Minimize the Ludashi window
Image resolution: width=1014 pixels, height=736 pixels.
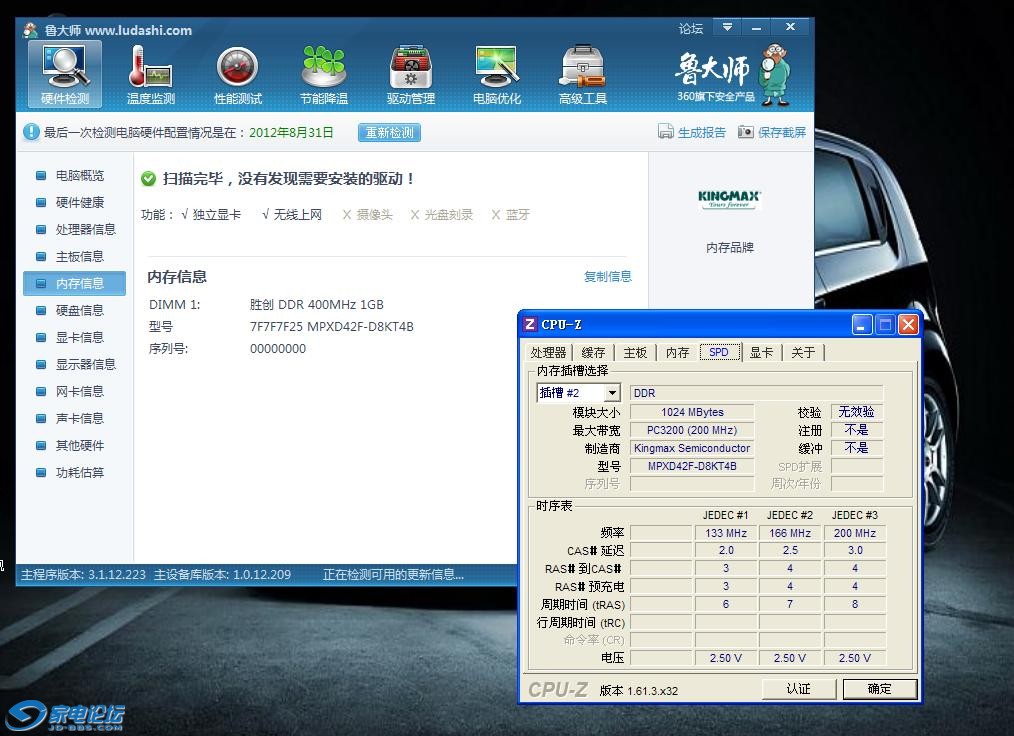tap(757, 27)
